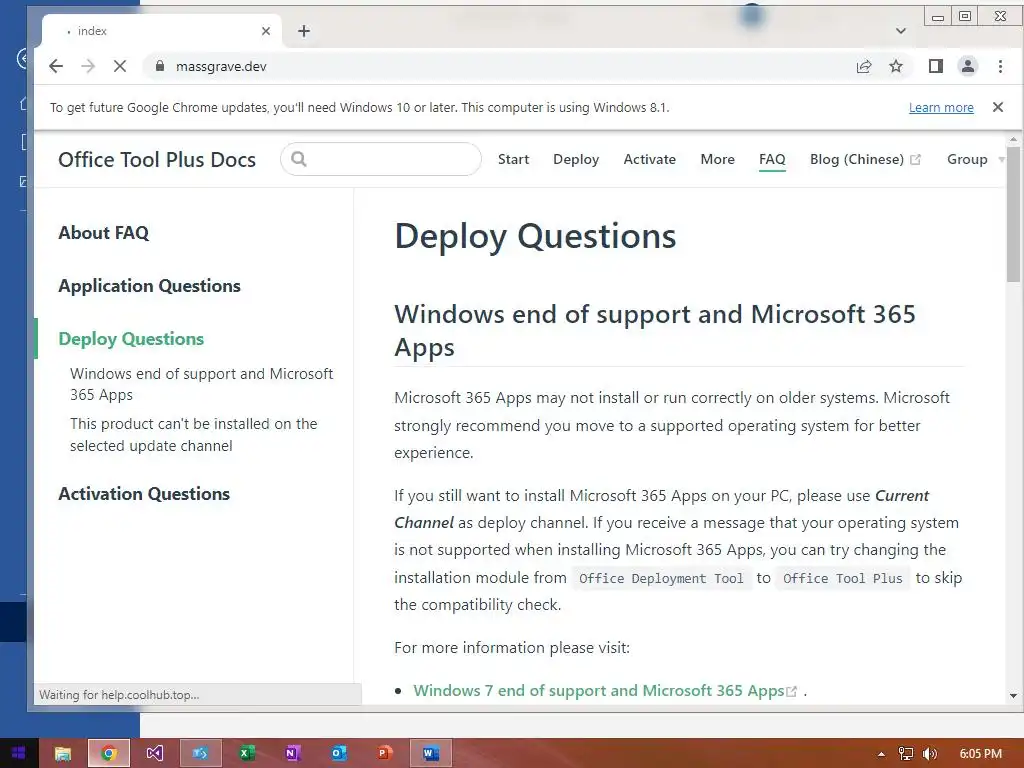The width and height of the screenshot is (1024, 768).
Task: Open network status tray icon
Action: 905,754
